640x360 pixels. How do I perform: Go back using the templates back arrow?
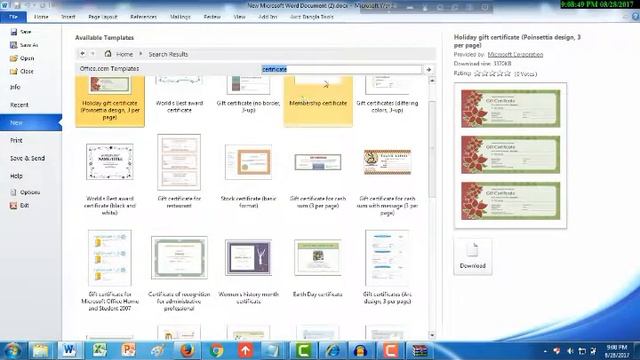83,54
